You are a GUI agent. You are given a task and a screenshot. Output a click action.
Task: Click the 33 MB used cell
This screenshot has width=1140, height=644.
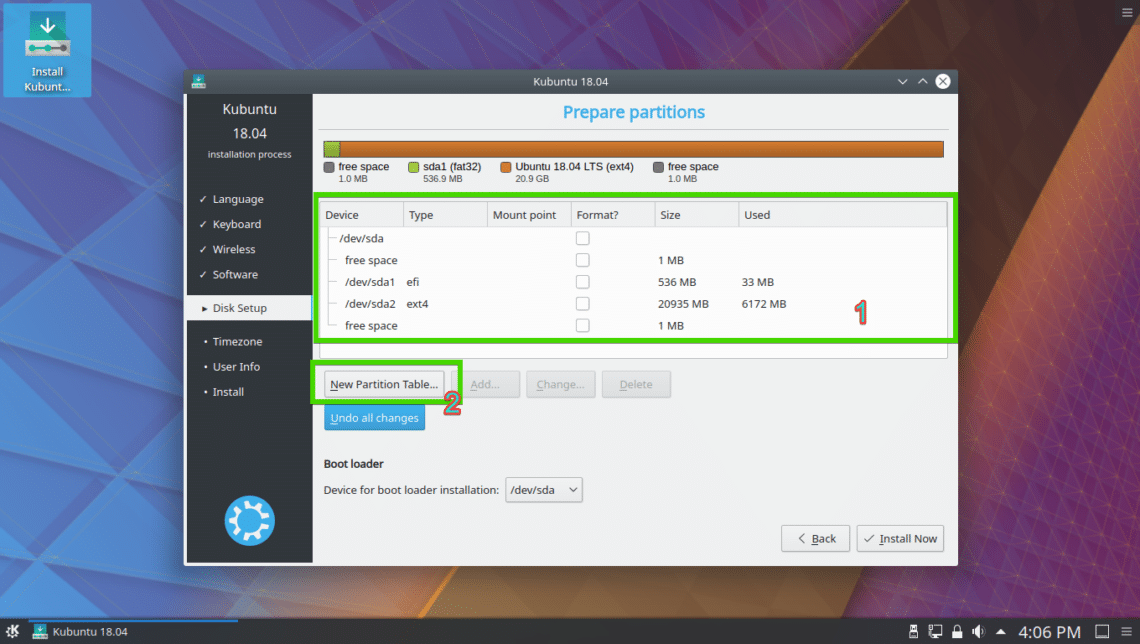[758, 282]
